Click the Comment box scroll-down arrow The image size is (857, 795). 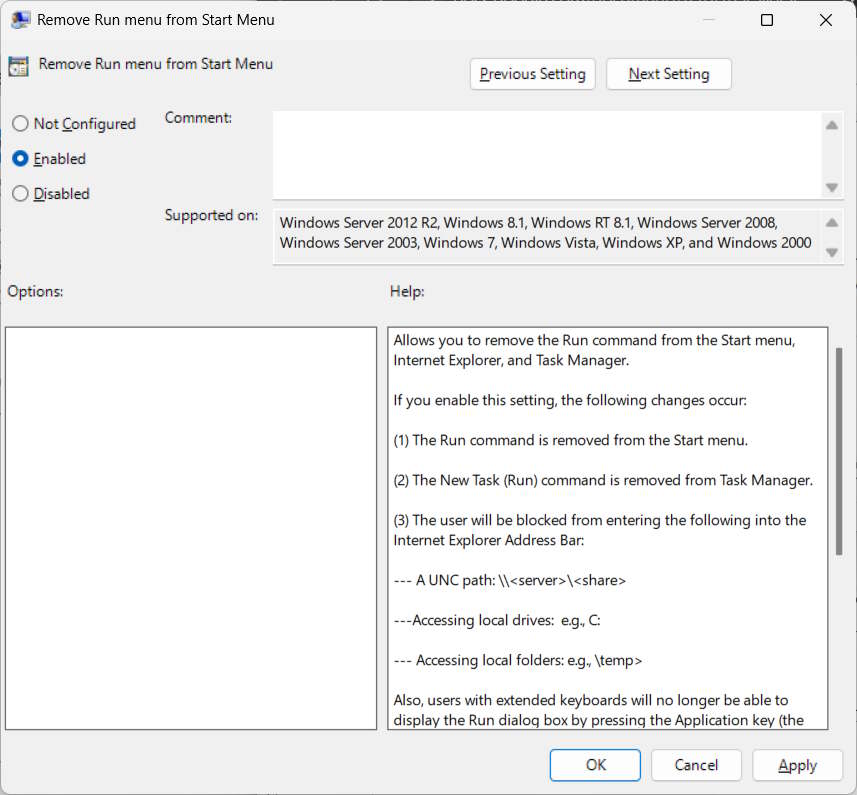point(831,187)
